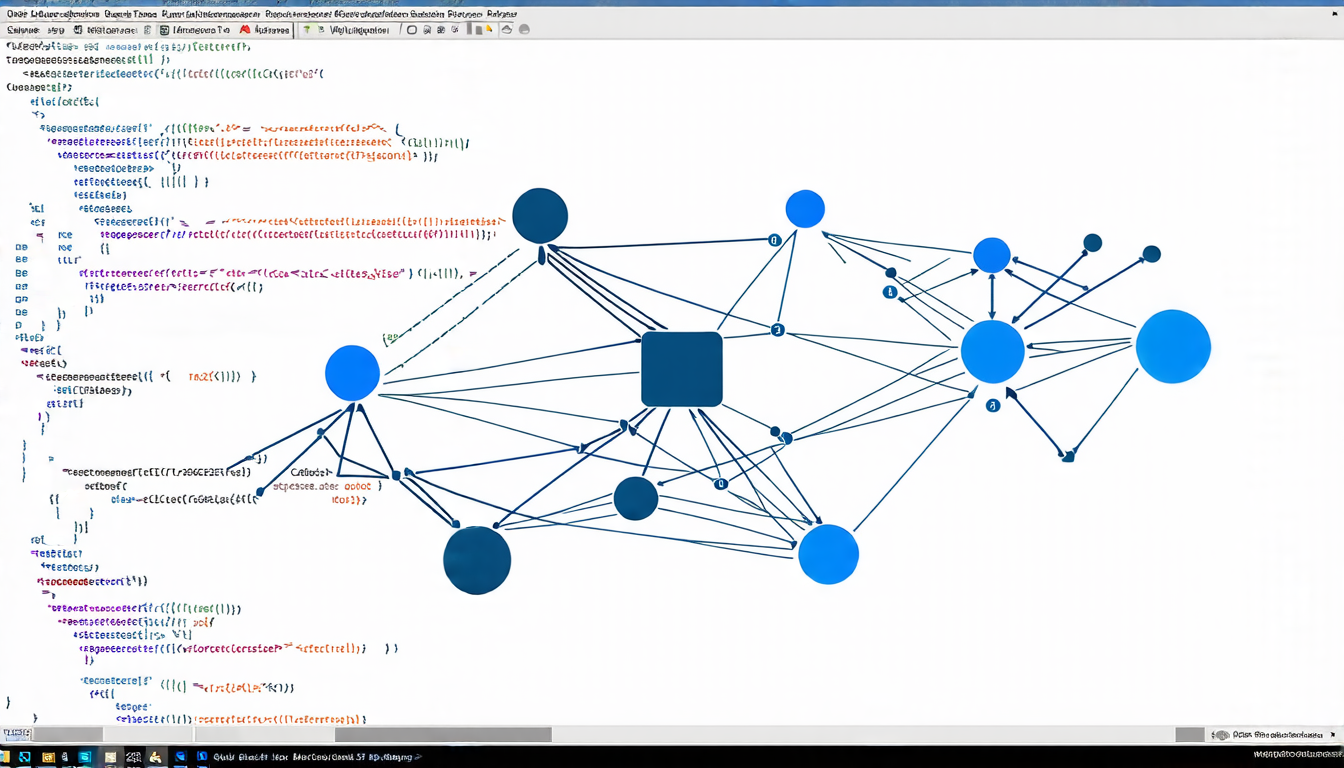Click the yellow marker icon in the toolbar
This screenshot has height=768, width=1344.
[x=489, y=30]
